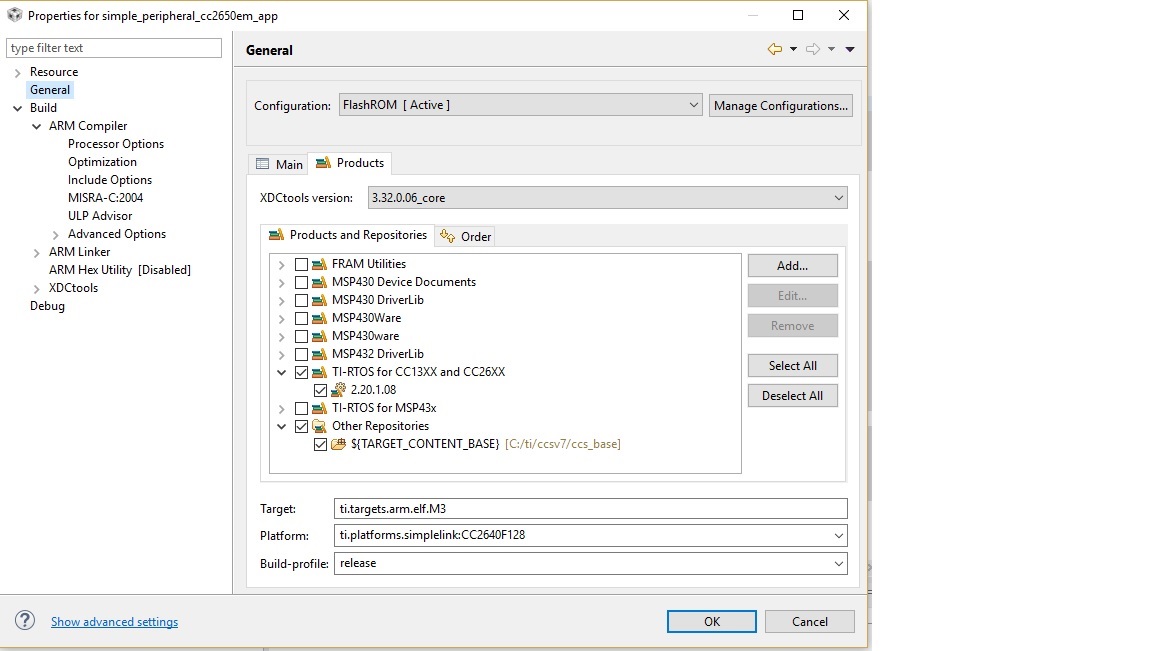Screen dimensions: 1152x651
Task: Open Include Options settings
Action: pyautogui.click(x=109, y=180)
